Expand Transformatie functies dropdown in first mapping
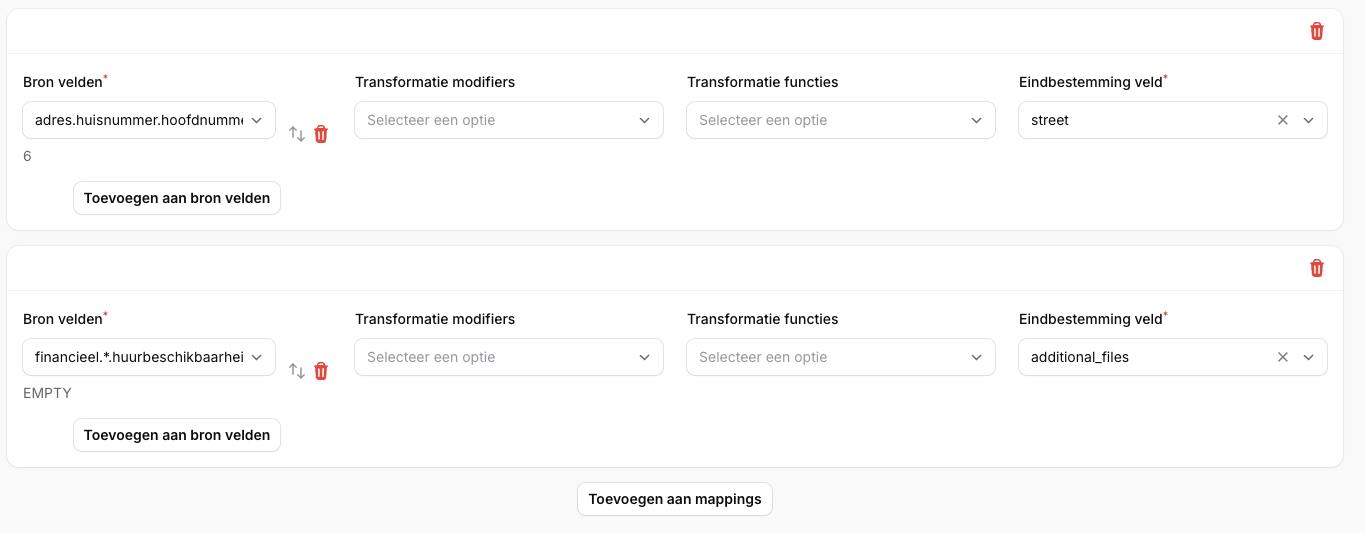The width and height of the screenshot is (1365, 533). point(841,120)
